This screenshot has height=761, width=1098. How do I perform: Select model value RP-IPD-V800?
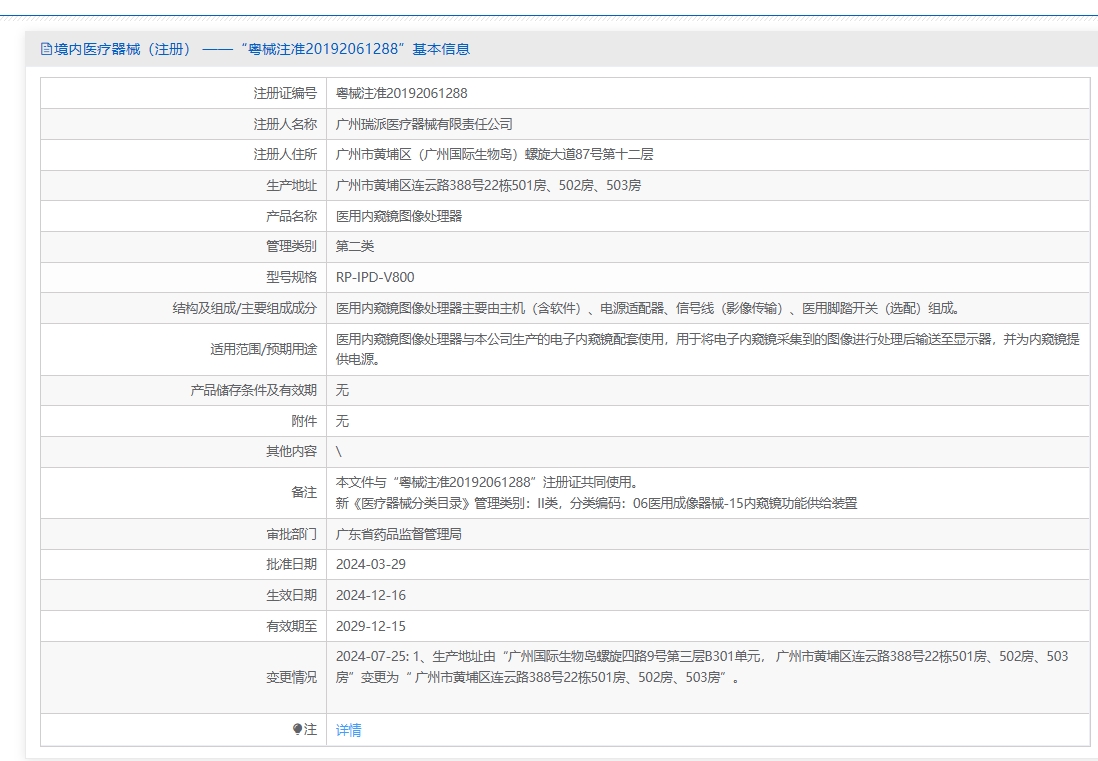tap(375, 277)
